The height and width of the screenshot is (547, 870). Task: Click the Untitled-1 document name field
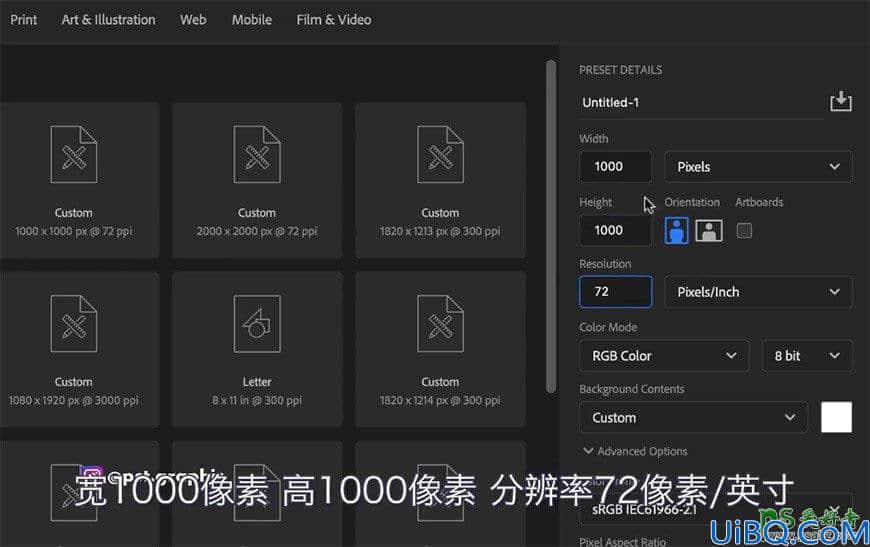[700, 103]
